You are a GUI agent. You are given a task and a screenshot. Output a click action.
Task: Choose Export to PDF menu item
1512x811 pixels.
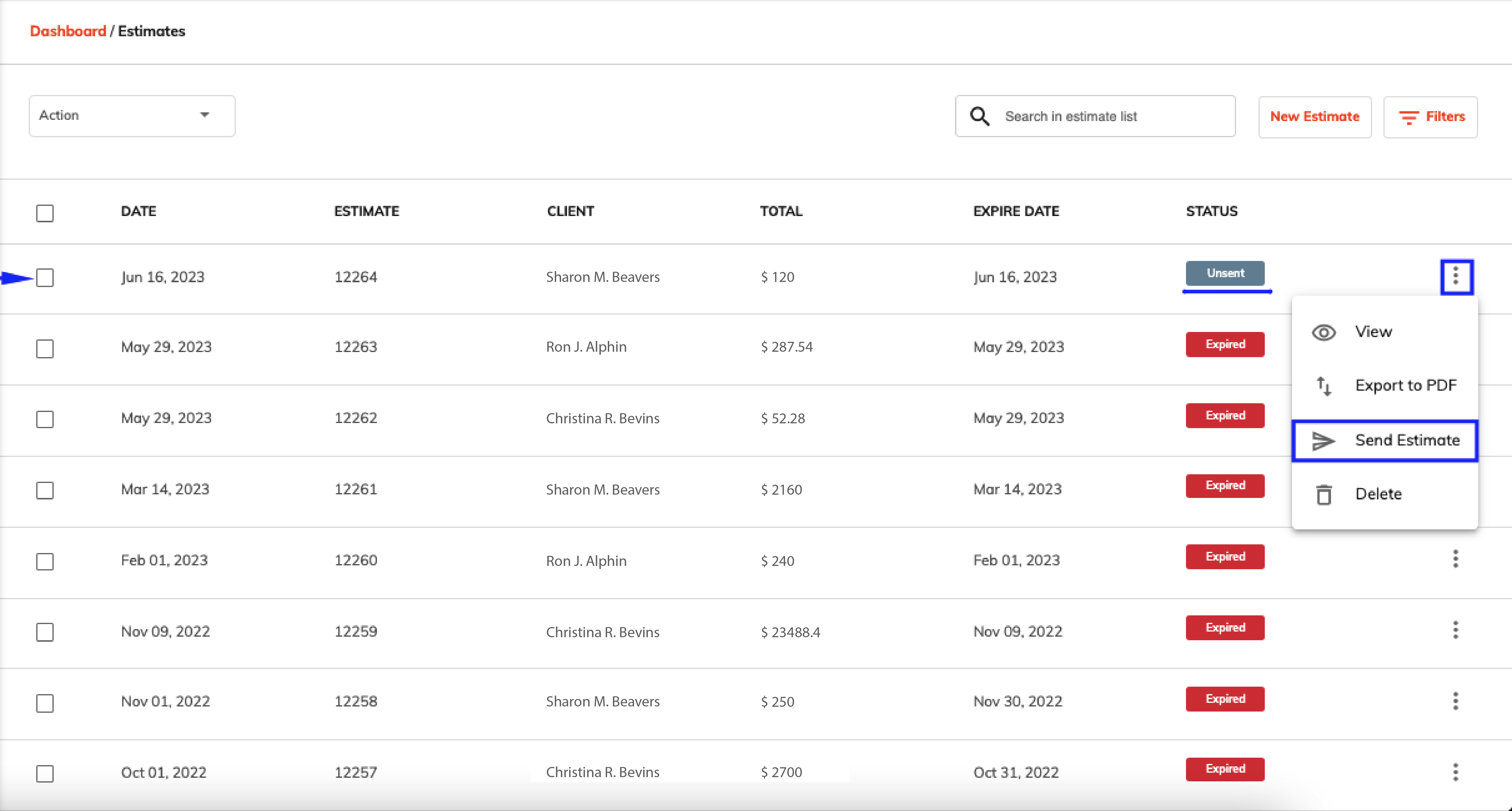(x=1385, y=386)
